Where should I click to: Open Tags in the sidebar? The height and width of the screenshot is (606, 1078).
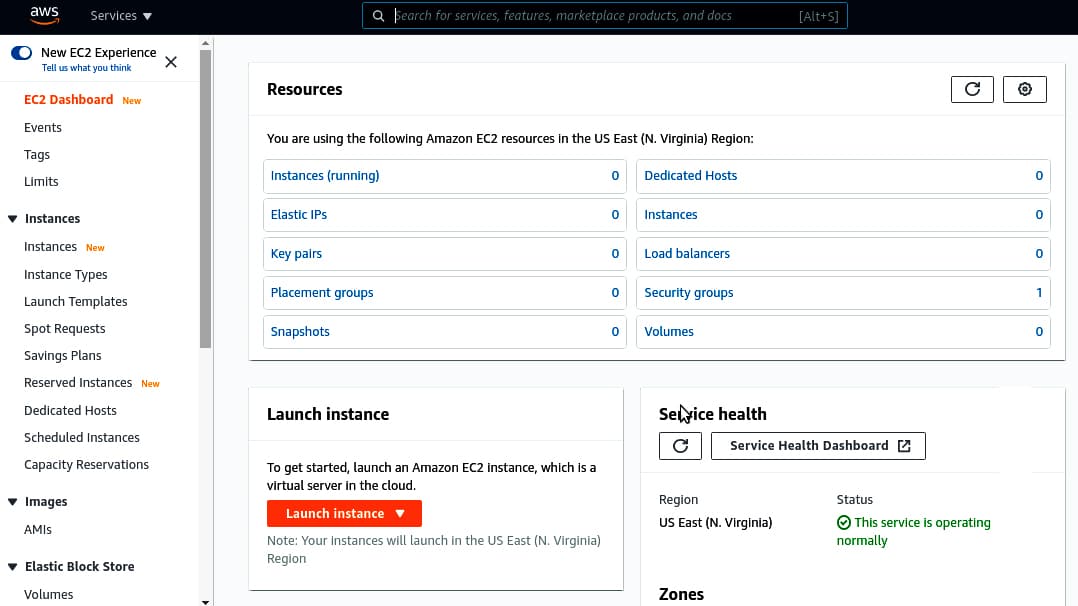37,155
